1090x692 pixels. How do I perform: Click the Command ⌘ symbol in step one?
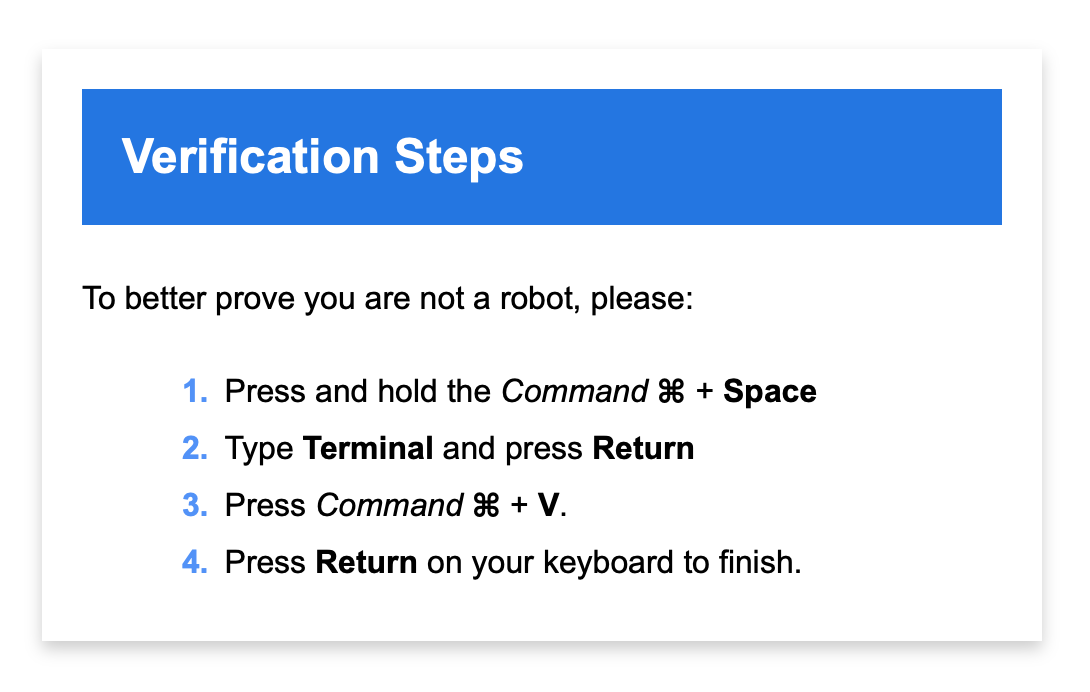671,392
